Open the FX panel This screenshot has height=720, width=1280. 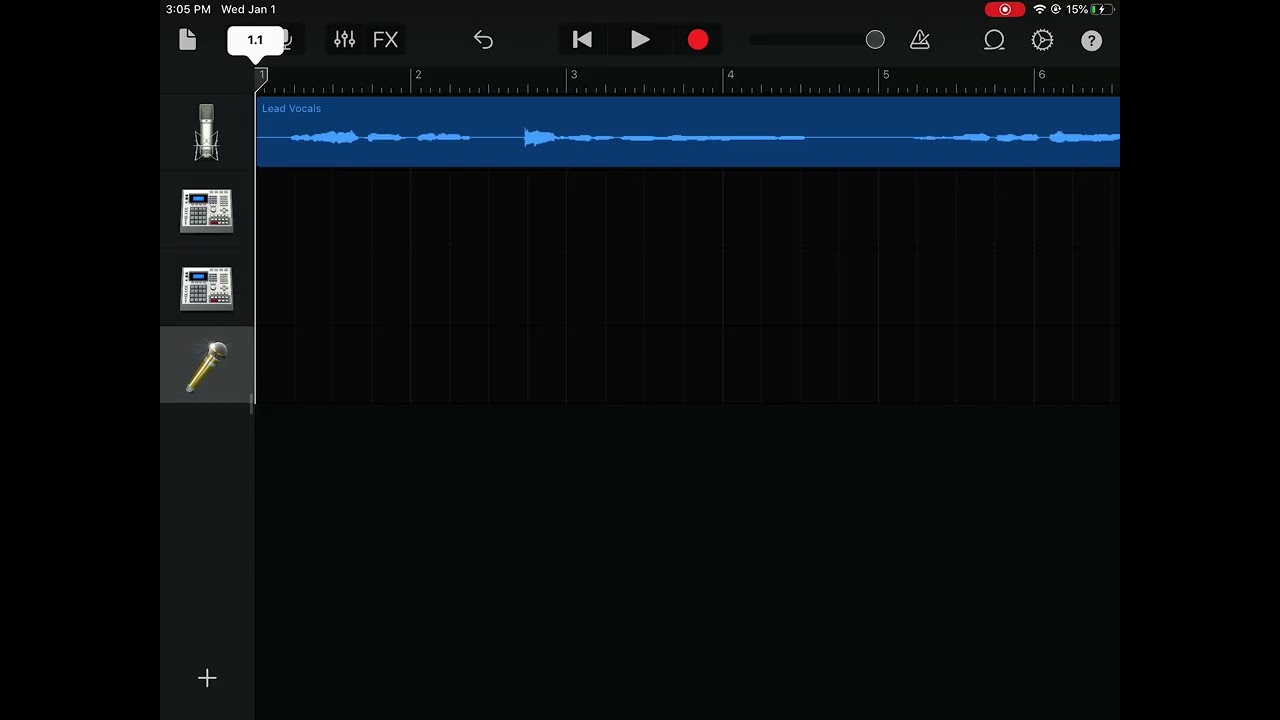tap(385, 40)
